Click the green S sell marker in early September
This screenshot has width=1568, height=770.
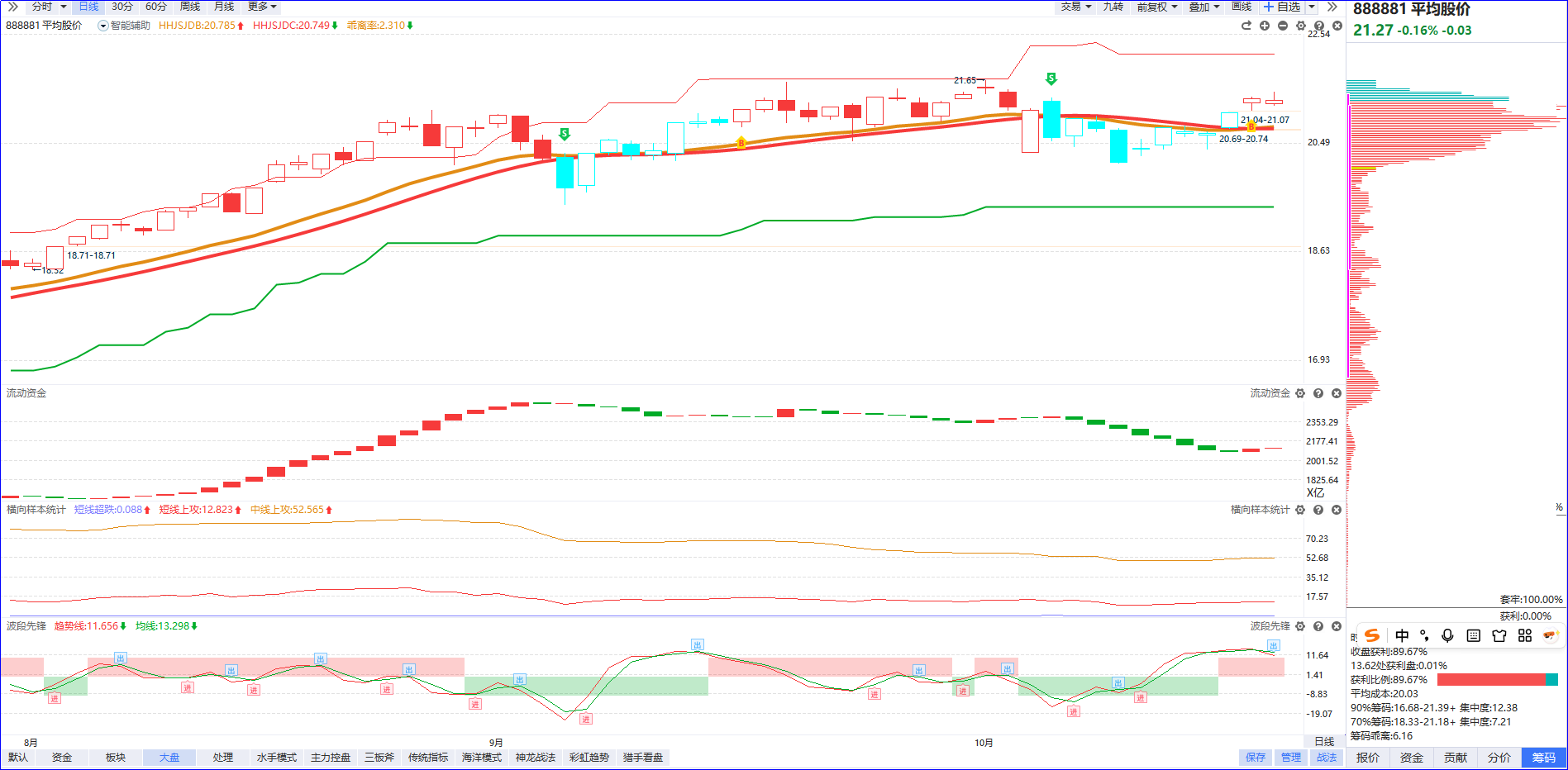[x=565, y=134]
